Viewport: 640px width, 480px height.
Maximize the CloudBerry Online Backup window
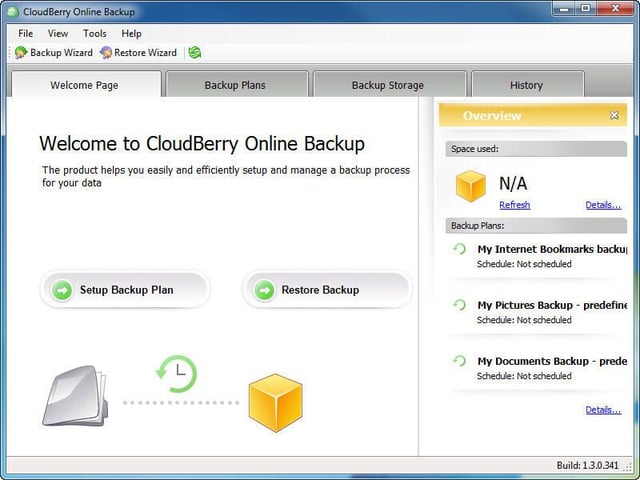tap(586, 8)
